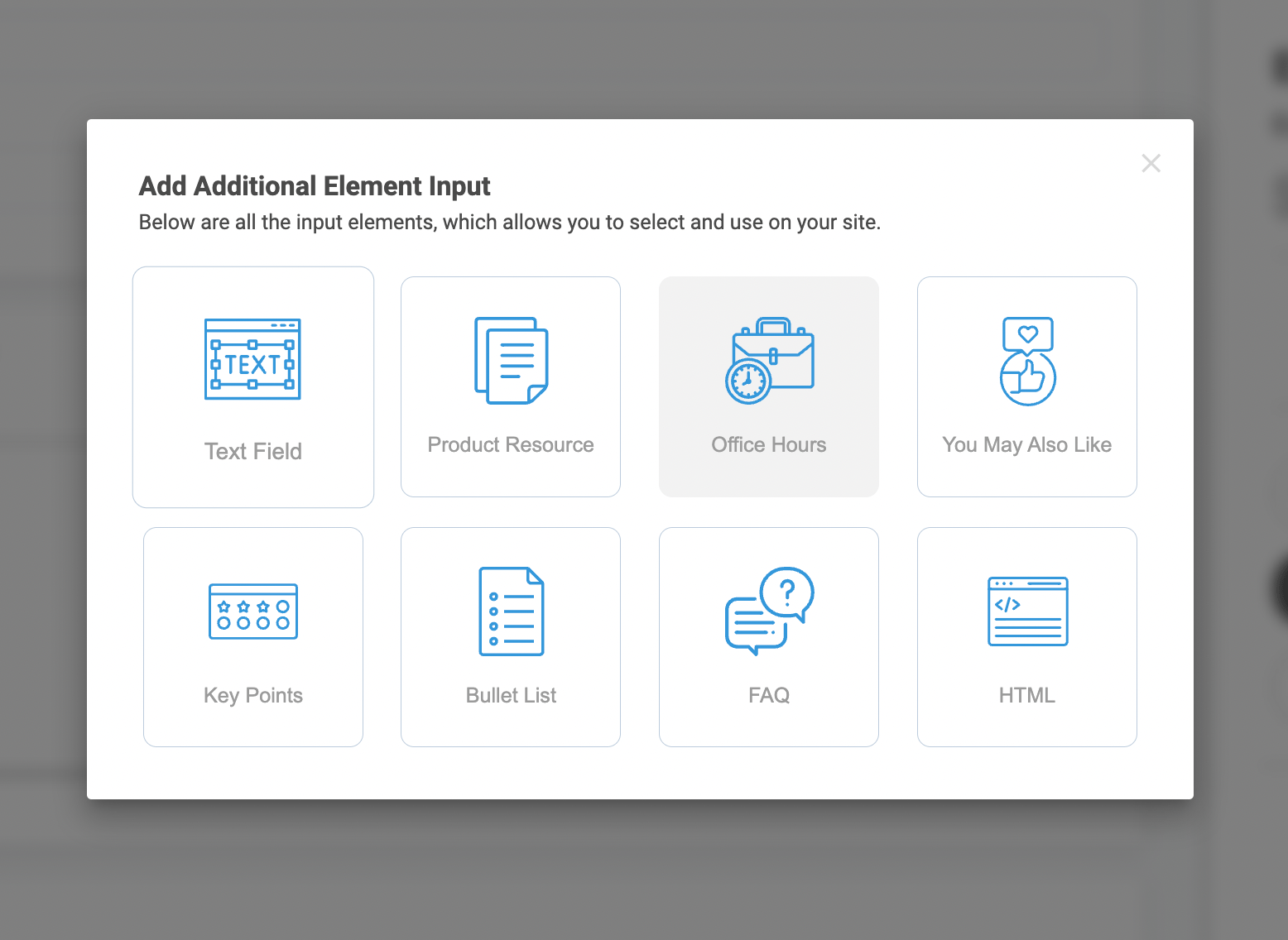Select the Text Field element icon
The width and height of the screenshot is (1288, 940).
click(x=252, y=359)
